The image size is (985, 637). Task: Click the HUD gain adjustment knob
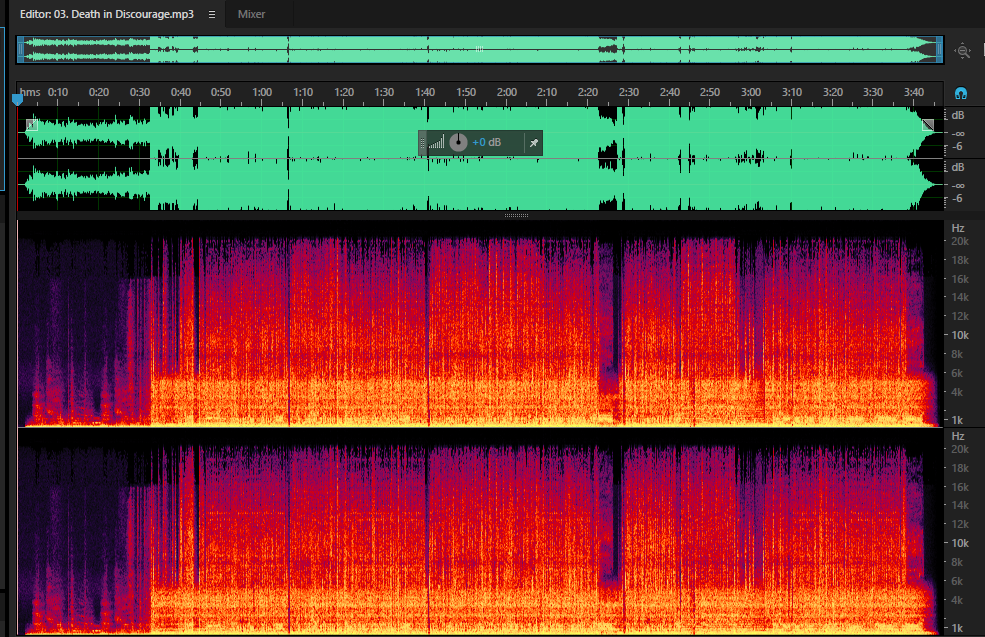(459, 143)
